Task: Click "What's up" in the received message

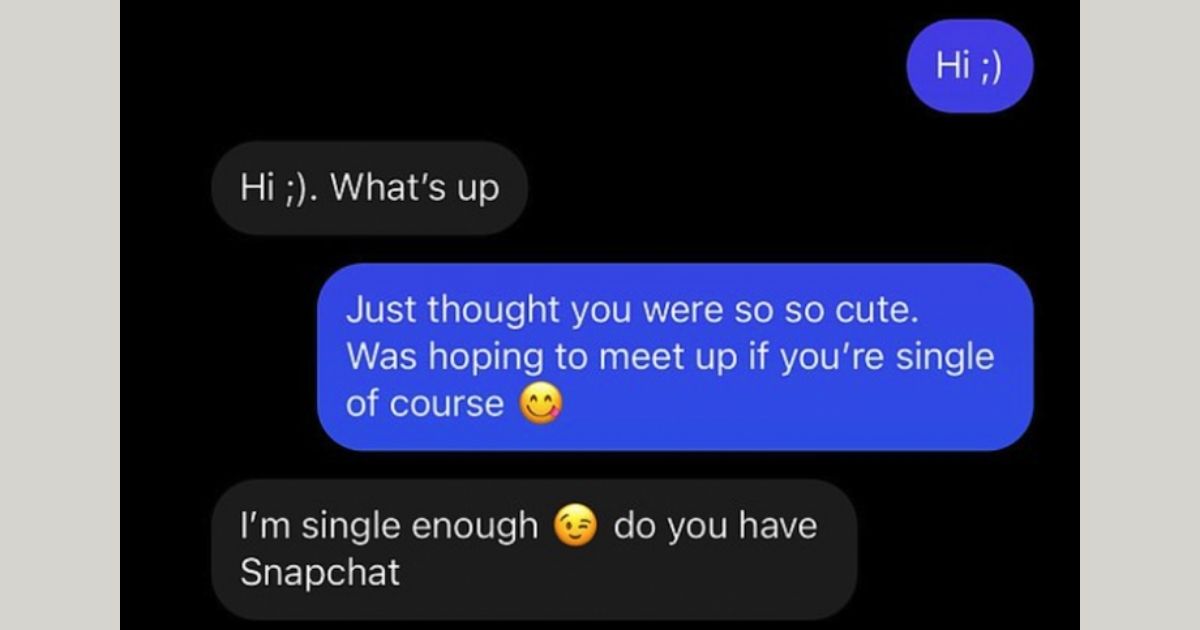Action: [x=414, y=188]
